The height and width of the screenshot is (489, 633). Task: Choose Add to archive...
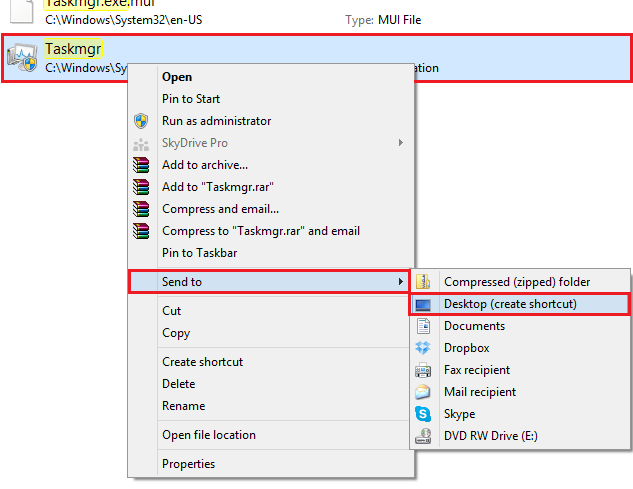[271, 165]
